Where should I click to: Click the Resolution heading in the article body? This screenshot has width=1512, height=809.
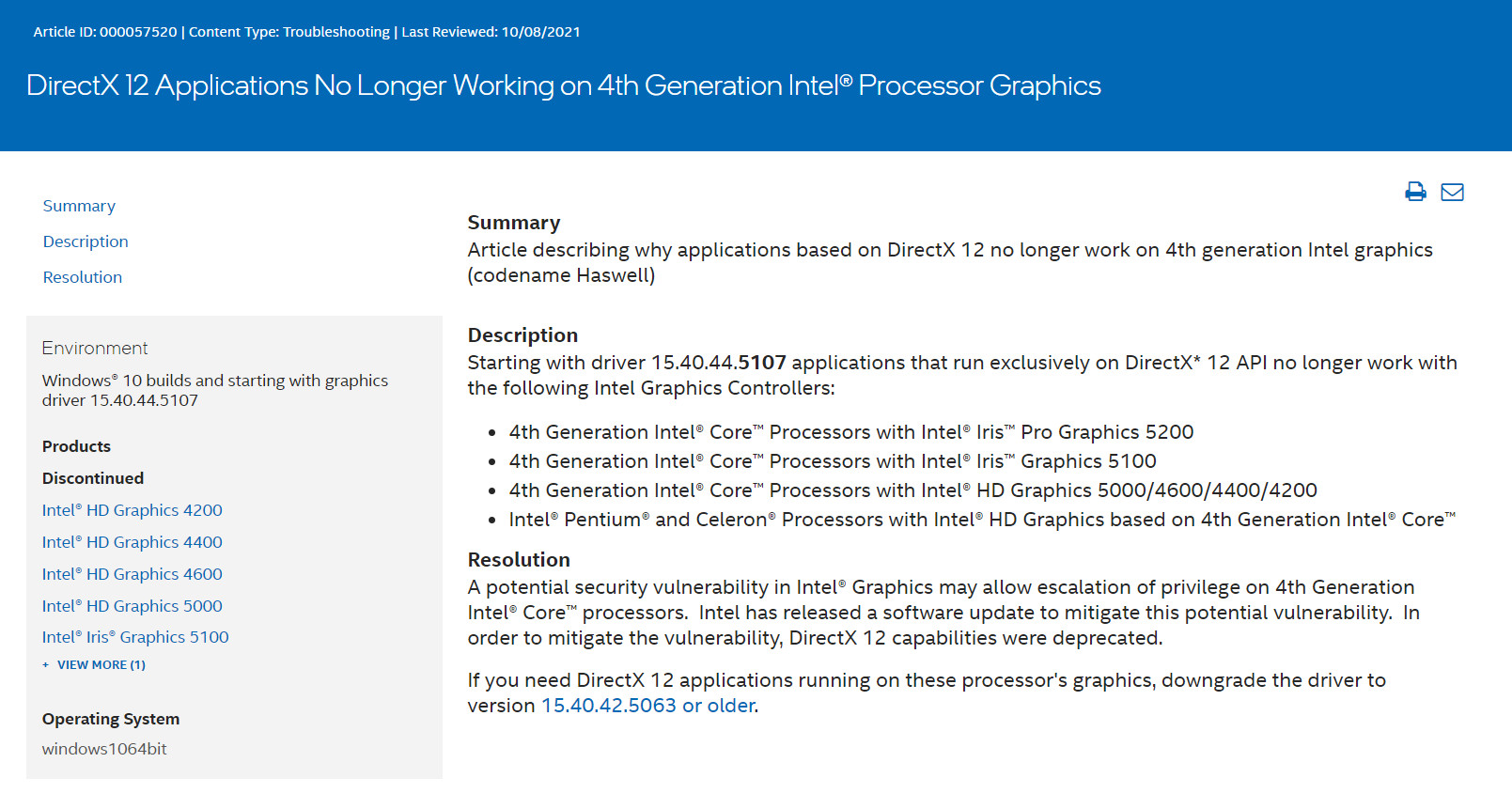pos(519,560)
